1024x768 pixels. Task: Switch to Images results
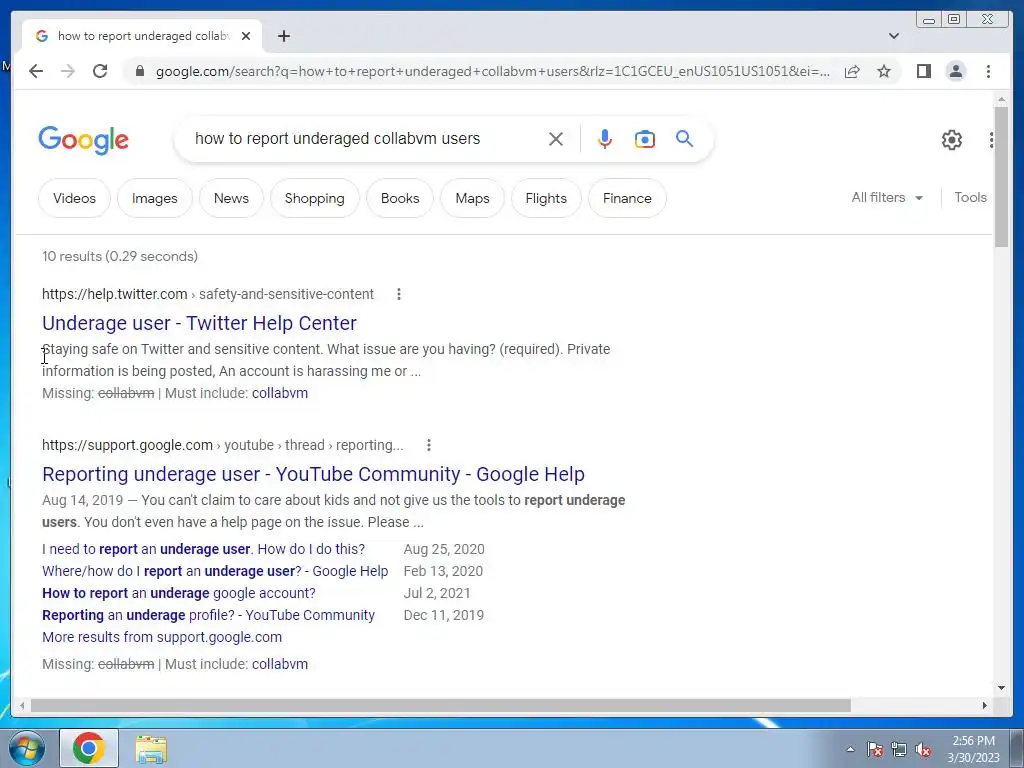tap(155, 198)
